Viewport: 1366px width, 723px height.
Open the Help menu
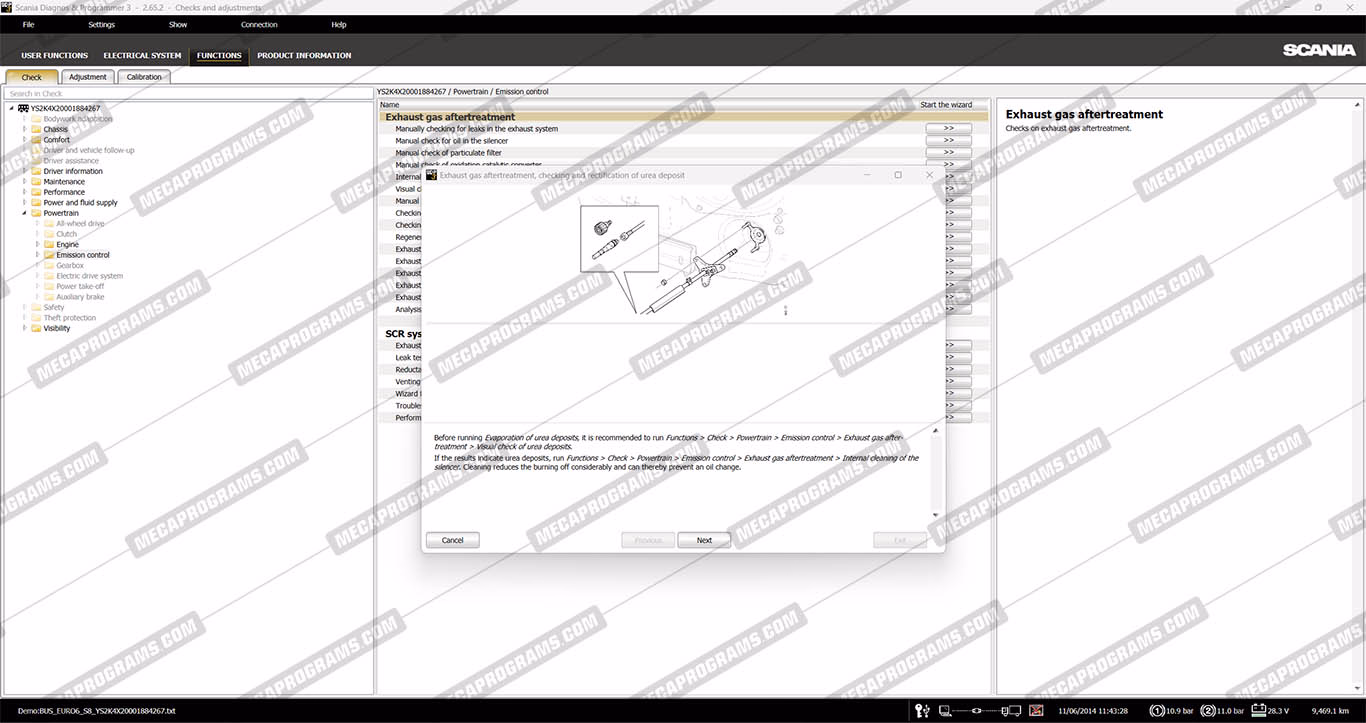pyautogui.click(x=339, y=25)
